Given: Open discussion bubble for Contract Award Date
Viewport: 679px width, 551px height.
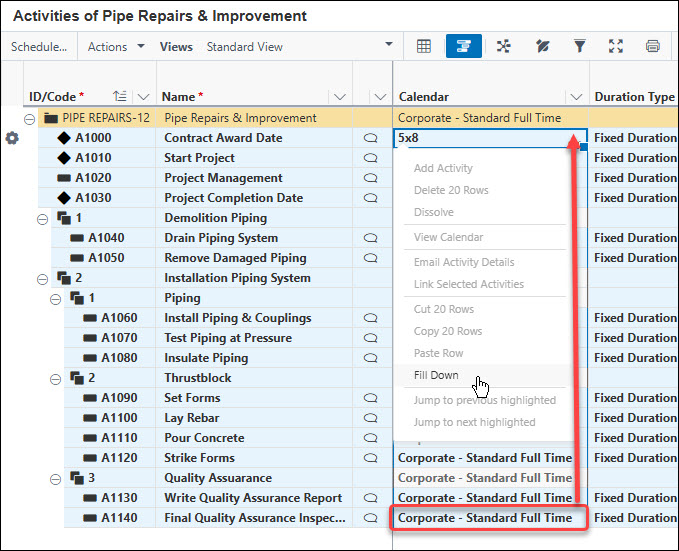Looking at the screenshot, I should (x=372, y=138).
